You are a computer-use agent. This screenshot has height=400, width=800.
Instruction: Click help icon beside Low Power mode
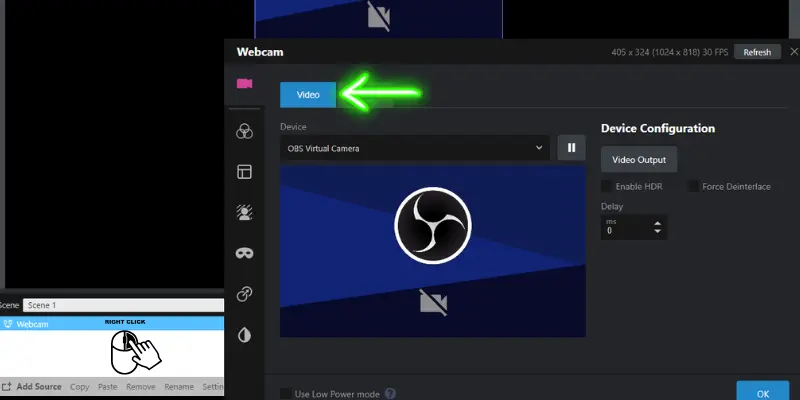[x=390, y=394]
